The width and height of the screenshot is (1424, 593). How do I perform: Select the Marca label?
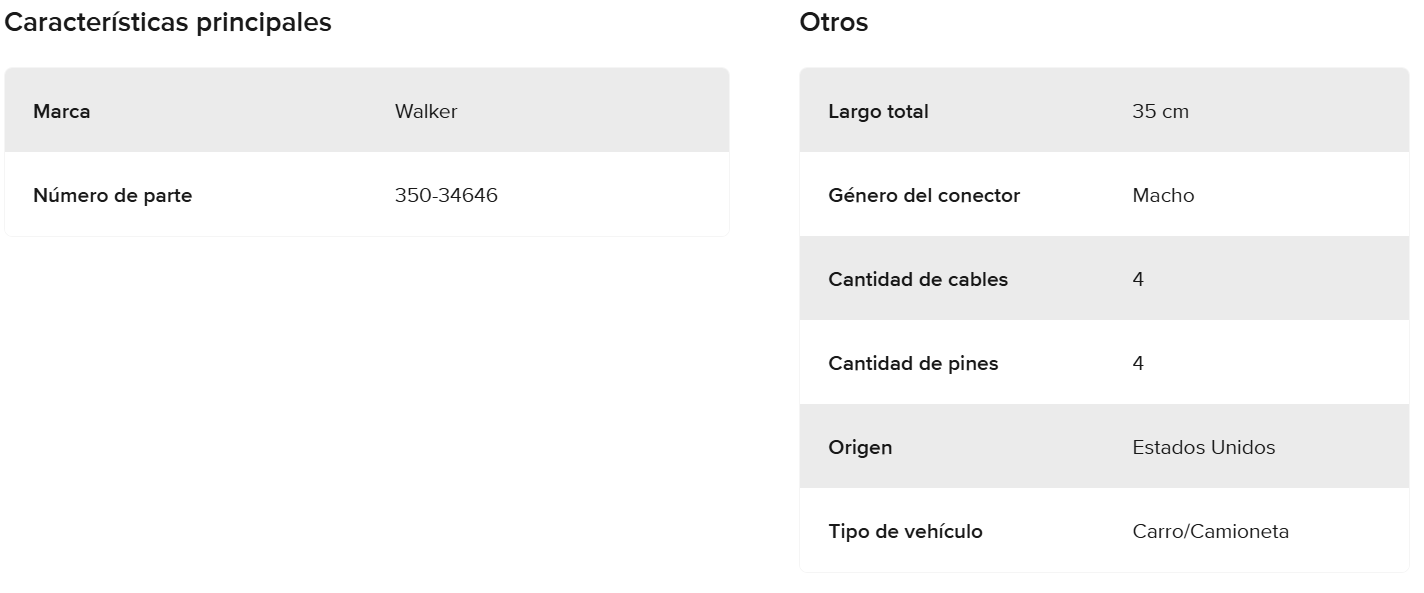(62, 111)
